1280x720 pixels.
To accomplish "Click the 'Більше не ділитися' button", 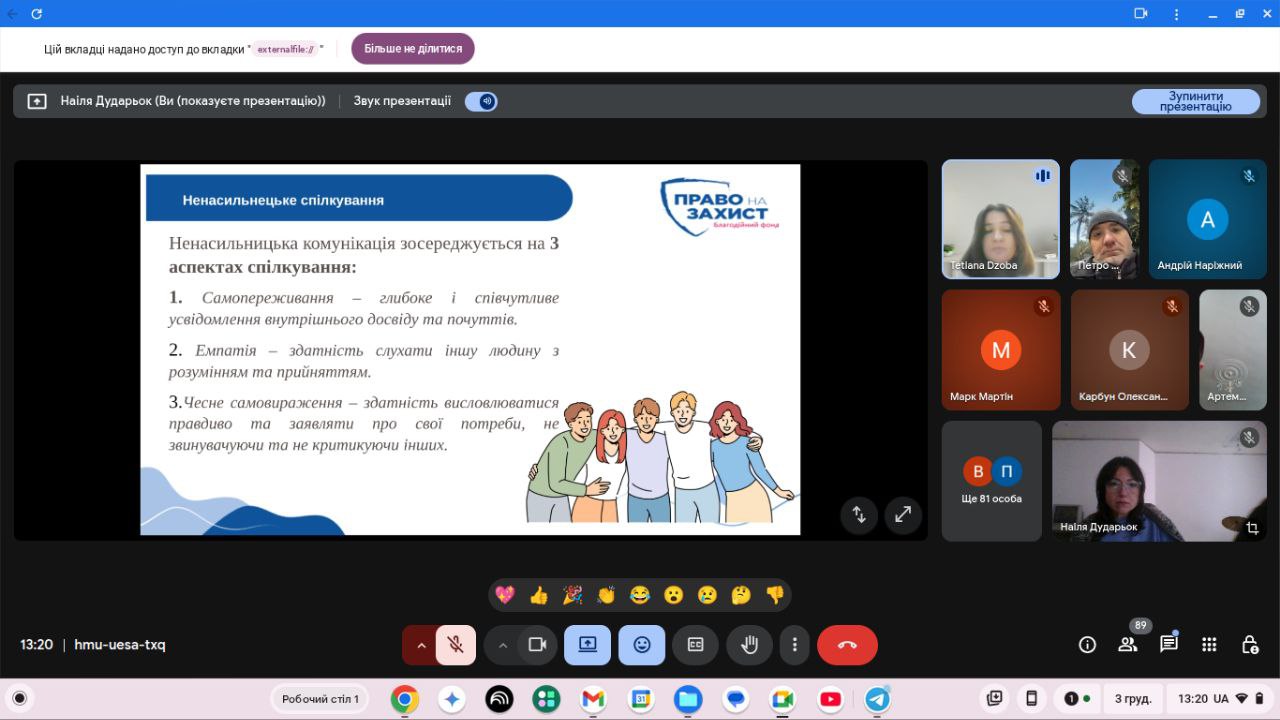I will 412,48.
